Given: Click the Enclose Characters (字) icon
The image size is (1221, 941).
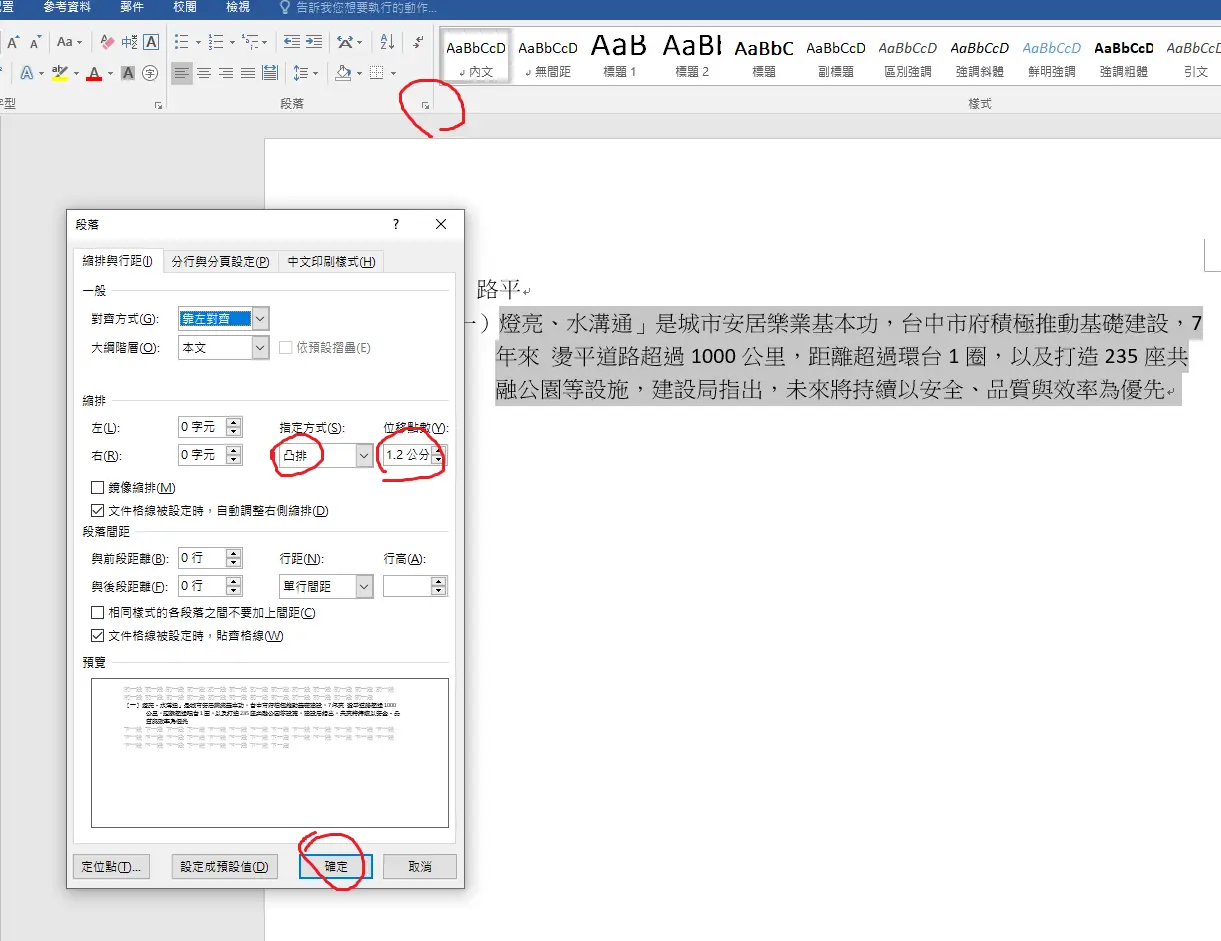Looking at the screenshot, I should (x=150, y=73).
